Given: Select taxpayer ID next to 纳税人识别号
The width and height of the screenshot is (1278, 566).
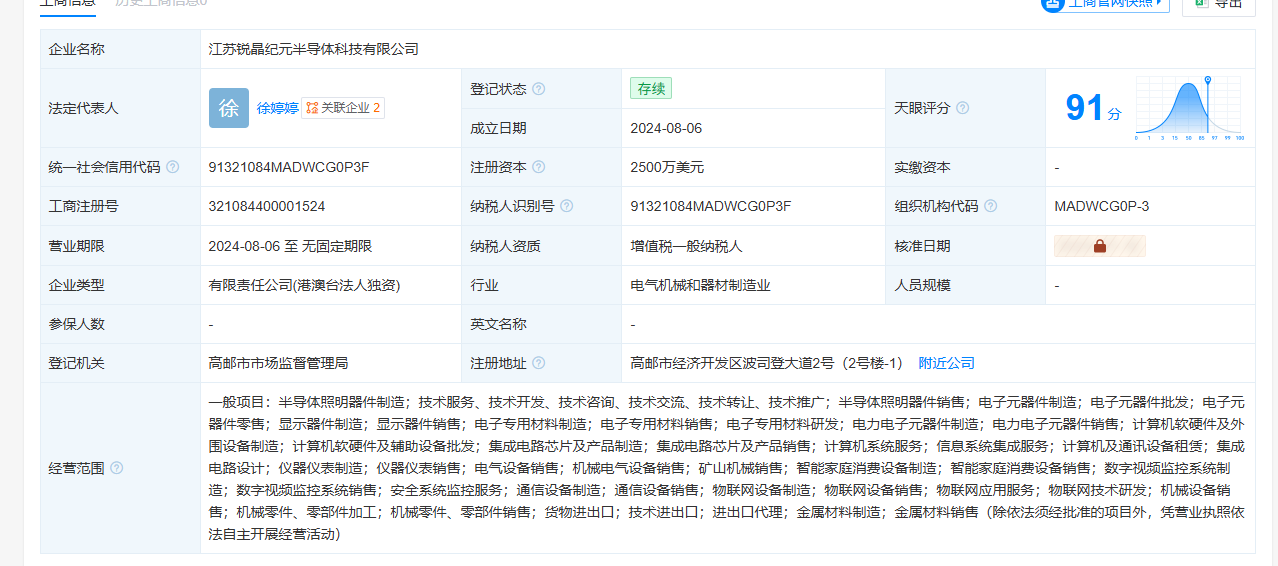Looking at the screenshot, I should point(711,206).
